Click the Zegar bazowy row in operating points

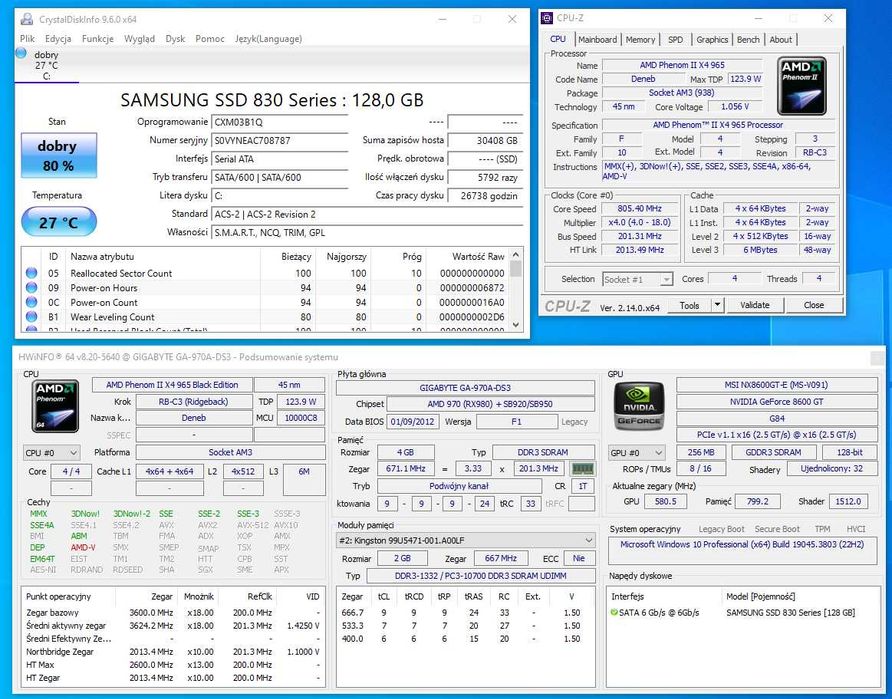(172, 613)
